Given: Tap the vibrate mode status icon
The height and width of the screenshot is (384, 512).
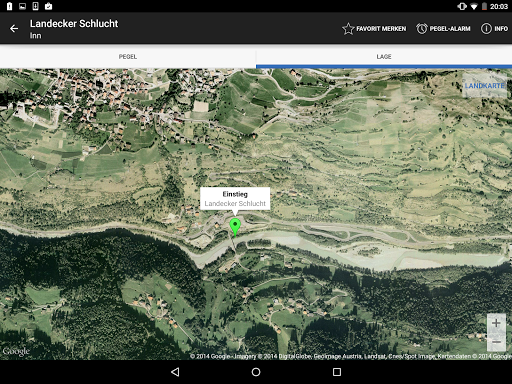Looking at the screenshot, I should [x=462, y=6].
